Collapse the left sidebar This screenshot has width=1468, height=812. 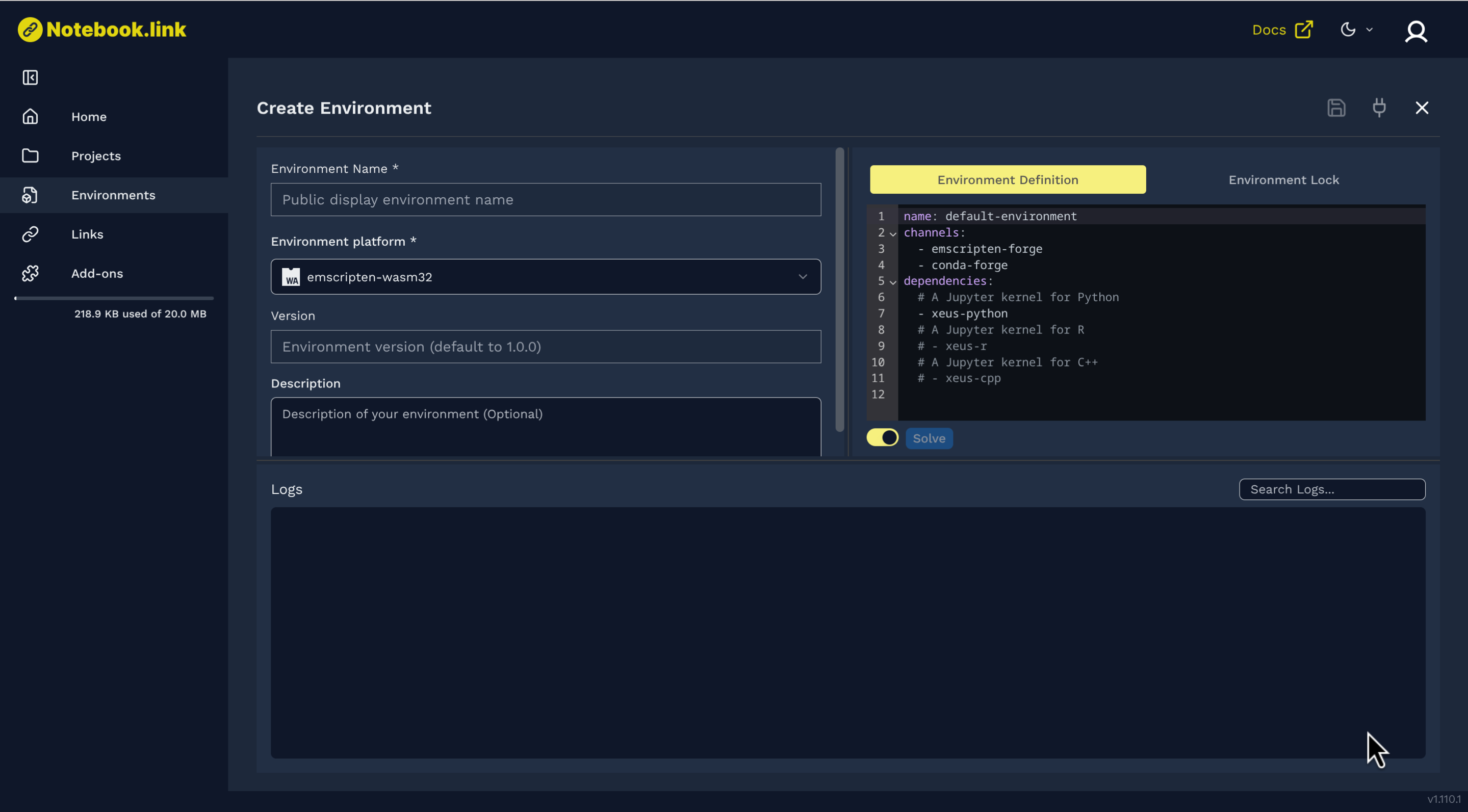coord(30,77)
